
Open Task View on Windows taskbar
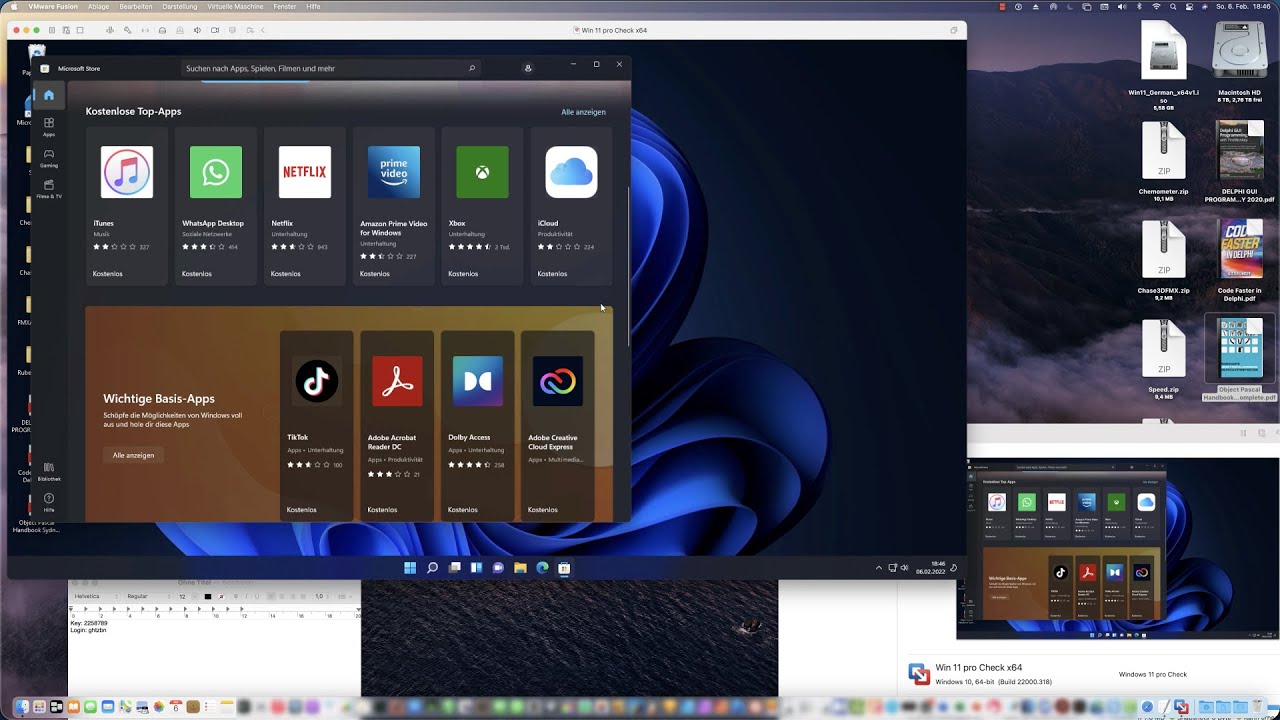coord(454,568)
